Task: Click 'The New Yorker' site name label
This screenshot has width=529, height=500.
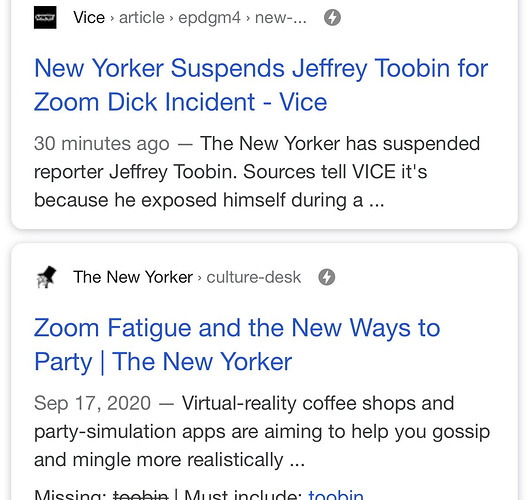Action: [133, 277]
